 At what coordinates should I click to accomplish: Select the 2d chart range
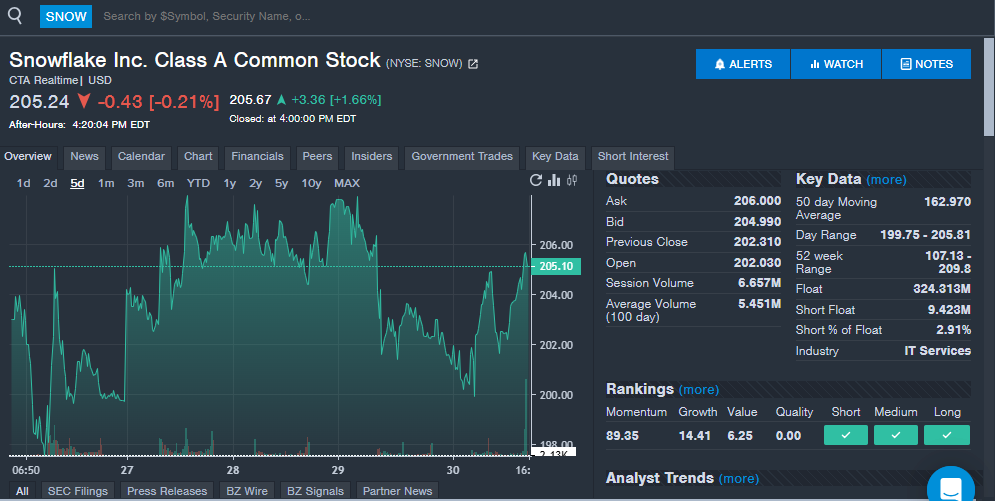(x=50, y=183)
